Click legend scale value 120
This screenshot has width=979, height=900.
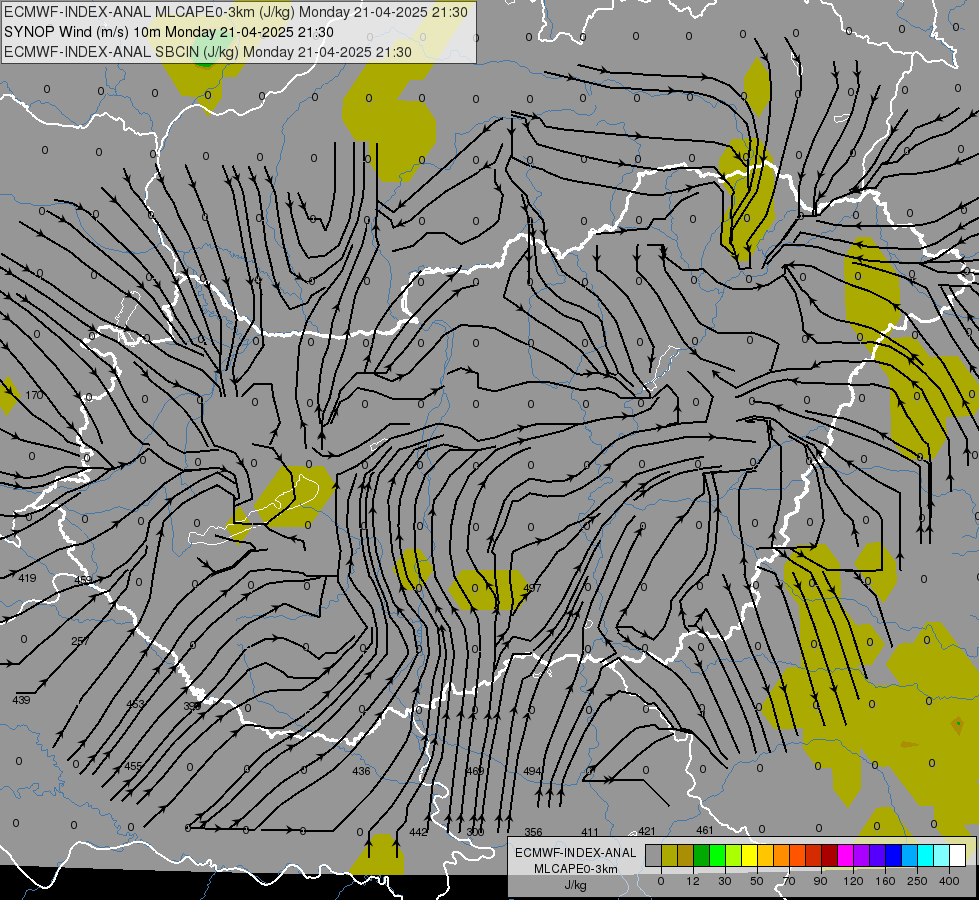(x=853, y=881)
